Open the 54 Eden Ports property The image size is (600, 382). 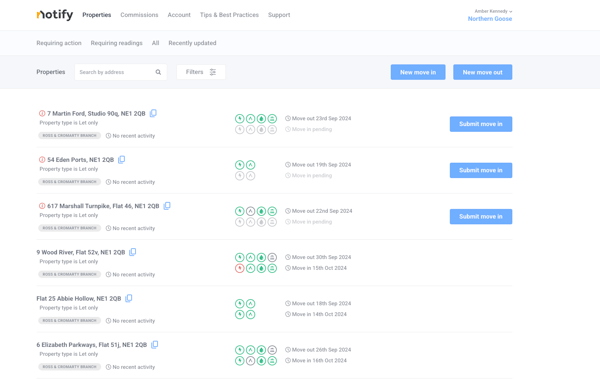point(80,160)
